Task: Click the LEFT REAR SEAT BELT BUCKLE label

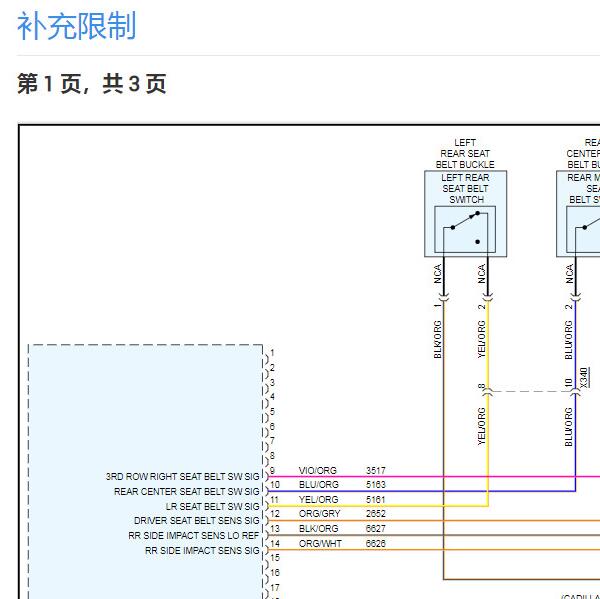Action: pos(465,153)
